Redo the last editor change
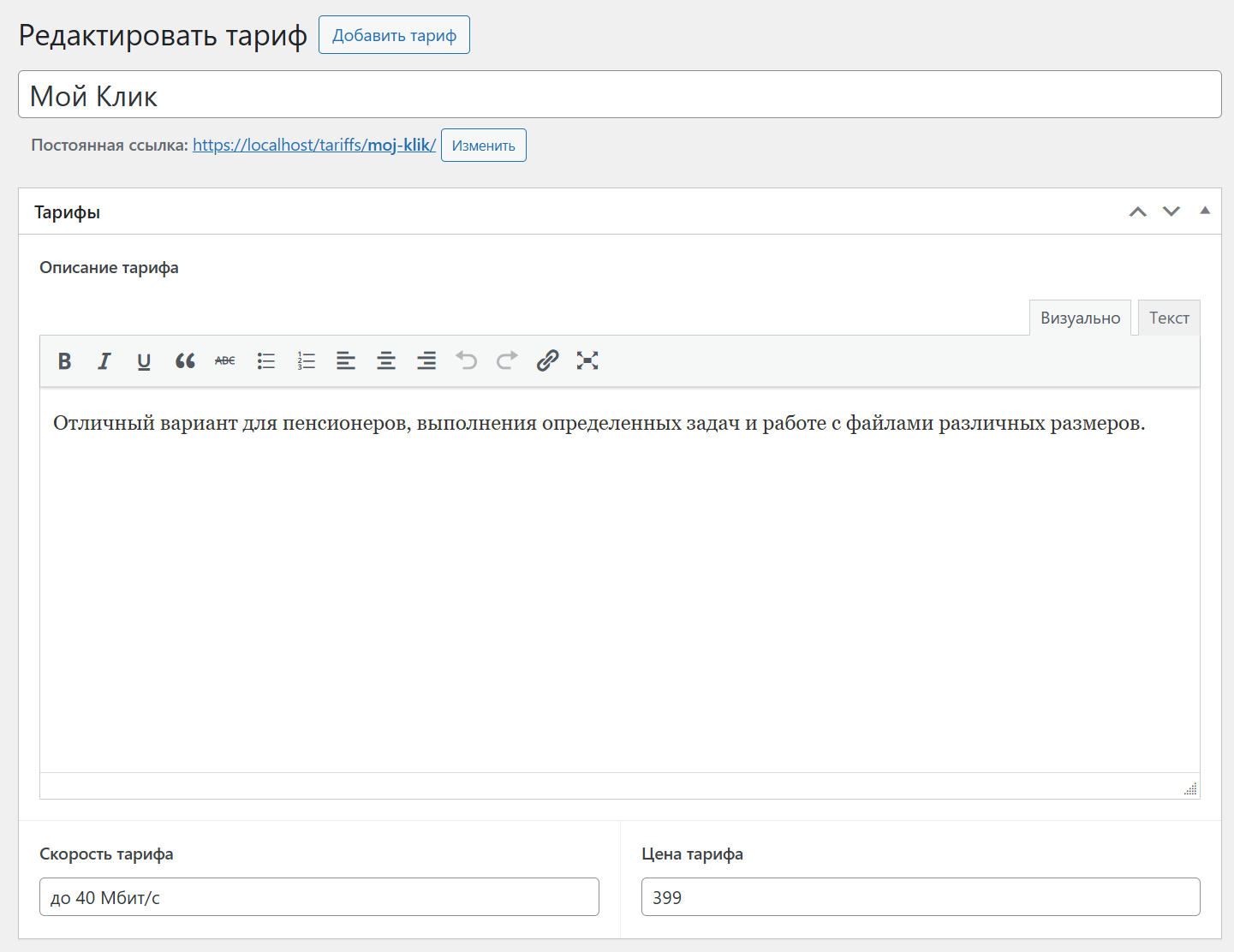 pos(507,361)
